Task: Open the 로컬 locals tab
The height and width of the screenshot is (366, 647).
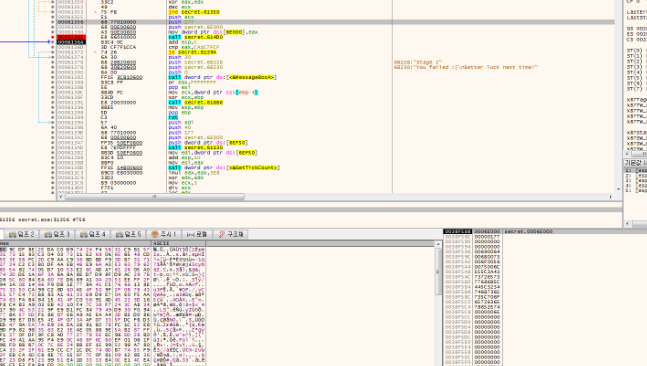Action: pos(196,234)
